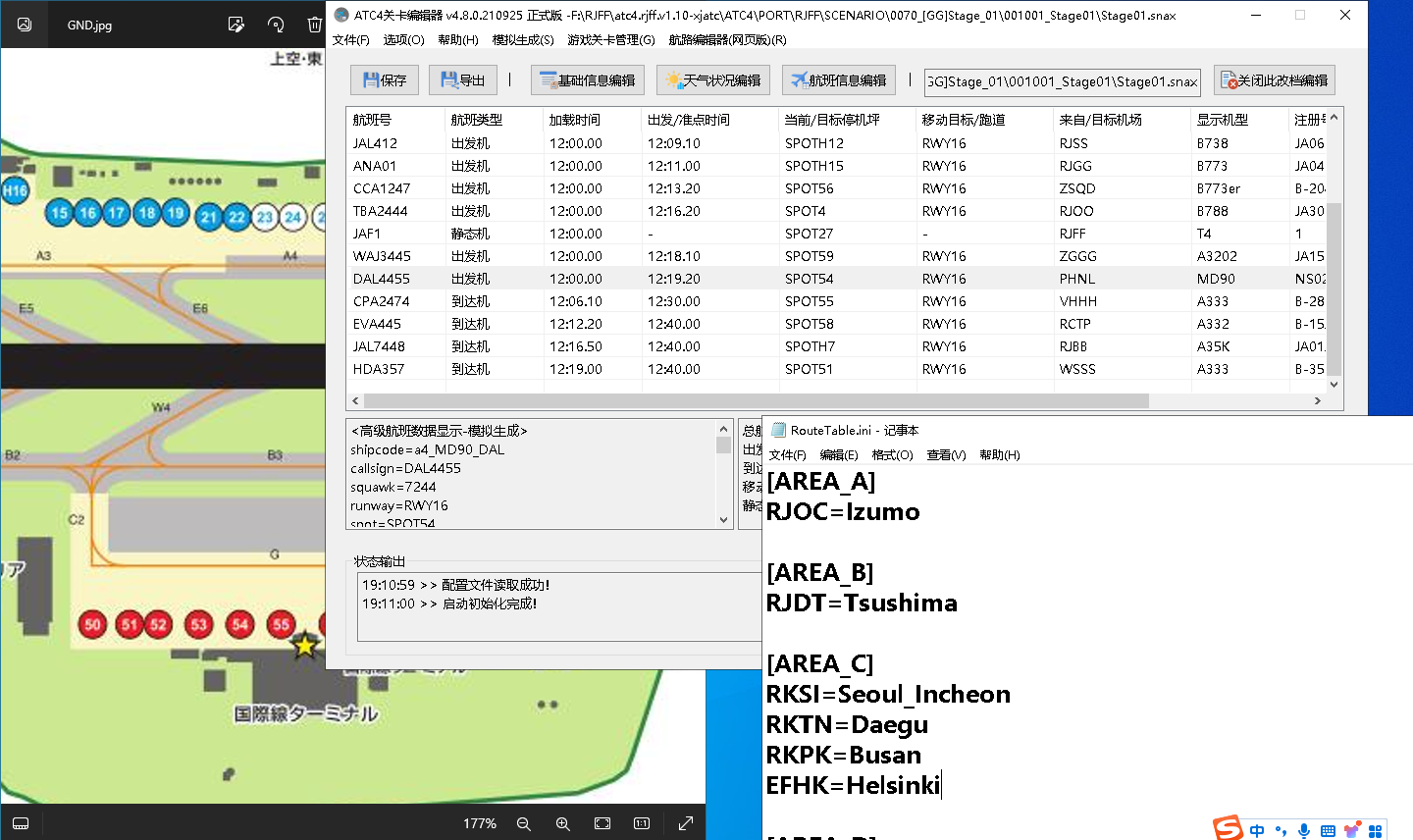The height and width of the screenshot is (840, 1413).
Task: Click the flight table scroll-up arrow
Action: 1334,117
